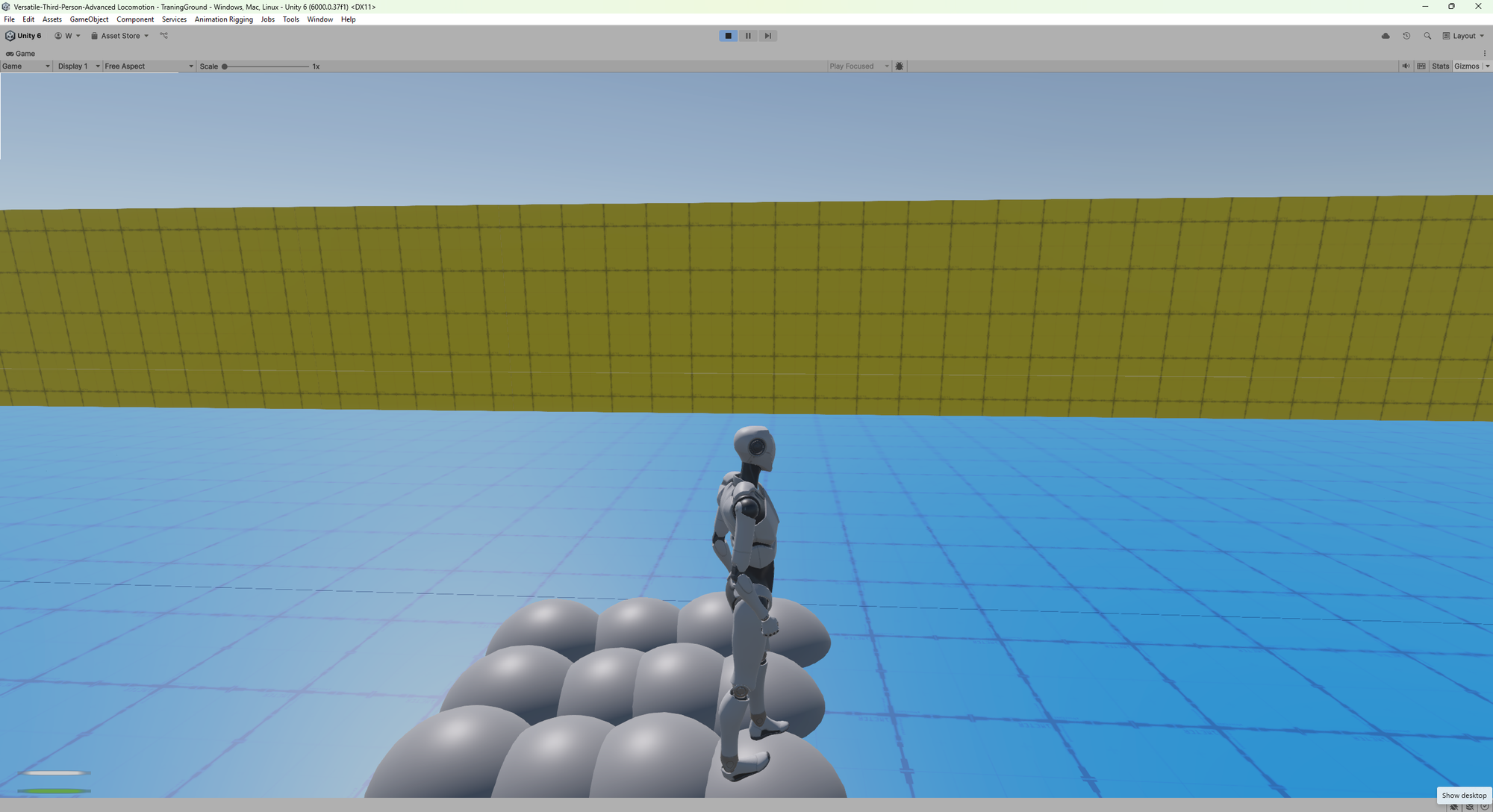Viewport: 1493px width, 812px height.
Task: Click the progress checkmark icon in status bar
Action: pyautogui.click(x=1484, y=808)
